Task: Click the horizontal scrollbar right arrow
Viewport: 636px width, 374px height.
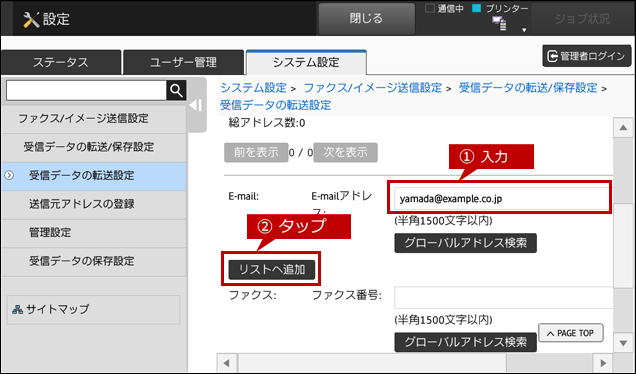Action: [603, 363]
